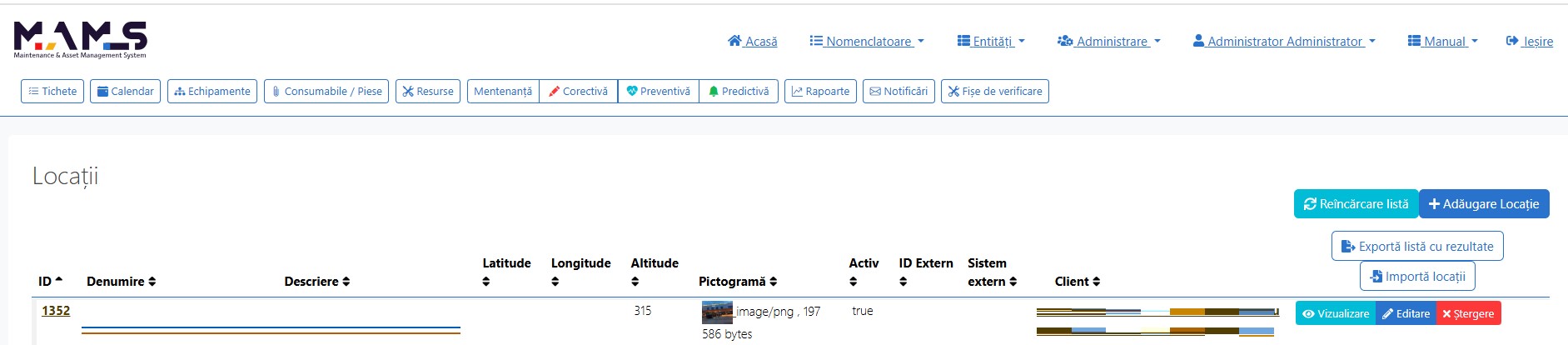Click Adăugare Locație button
The image size is (1568, 345).
(x=1484, y=203)
